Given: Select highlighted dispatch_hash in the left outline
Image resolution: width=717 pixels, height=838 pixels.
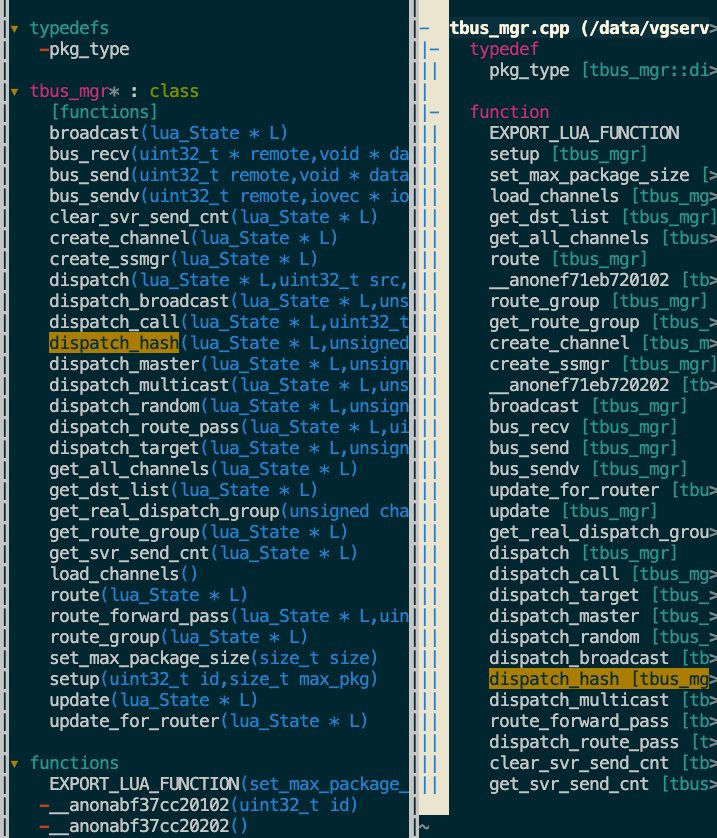Looking at the screenshot, I should (x=113, y=344).
